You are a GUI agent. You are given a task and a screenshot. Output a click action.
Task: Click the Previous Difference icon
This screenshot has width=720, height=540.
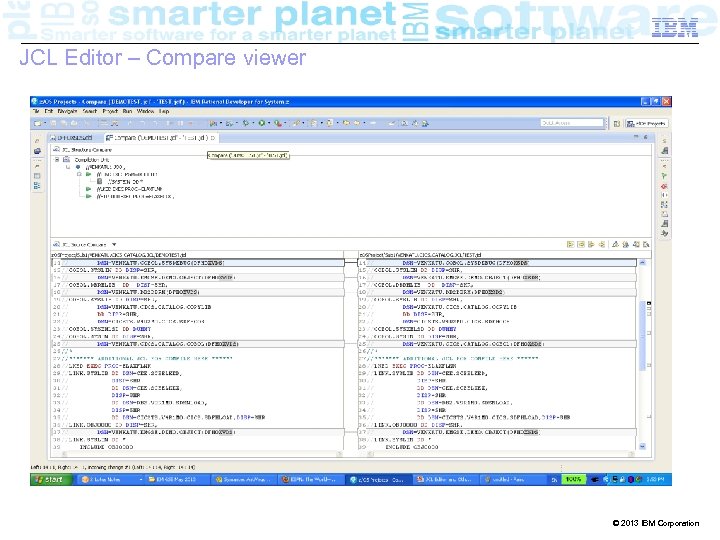(x=626, y=244)
